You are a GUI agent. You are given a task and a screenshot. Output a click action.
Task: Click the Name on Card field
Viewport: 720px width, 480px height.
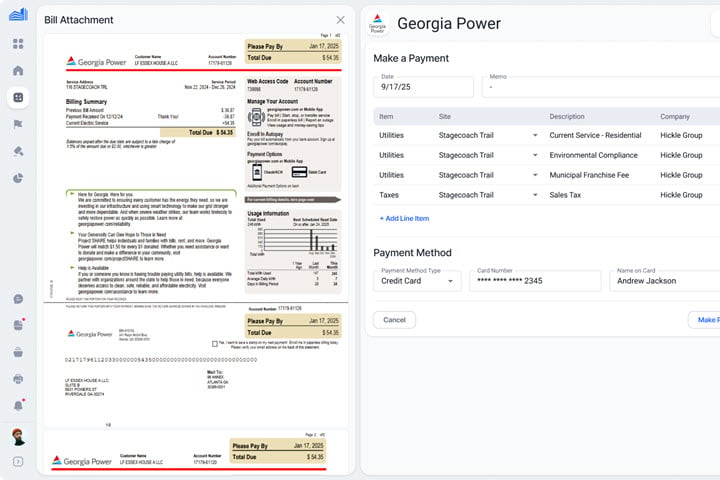point(664,281)
